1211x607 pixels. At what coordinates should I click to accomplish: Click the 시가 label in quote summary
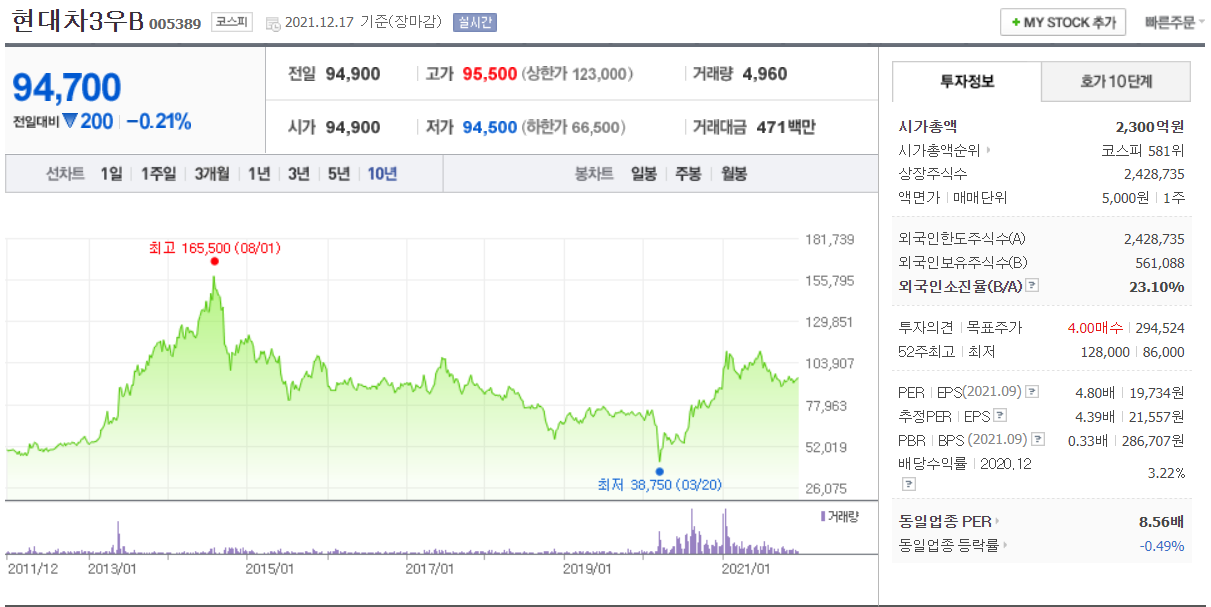tap(302, 127)
